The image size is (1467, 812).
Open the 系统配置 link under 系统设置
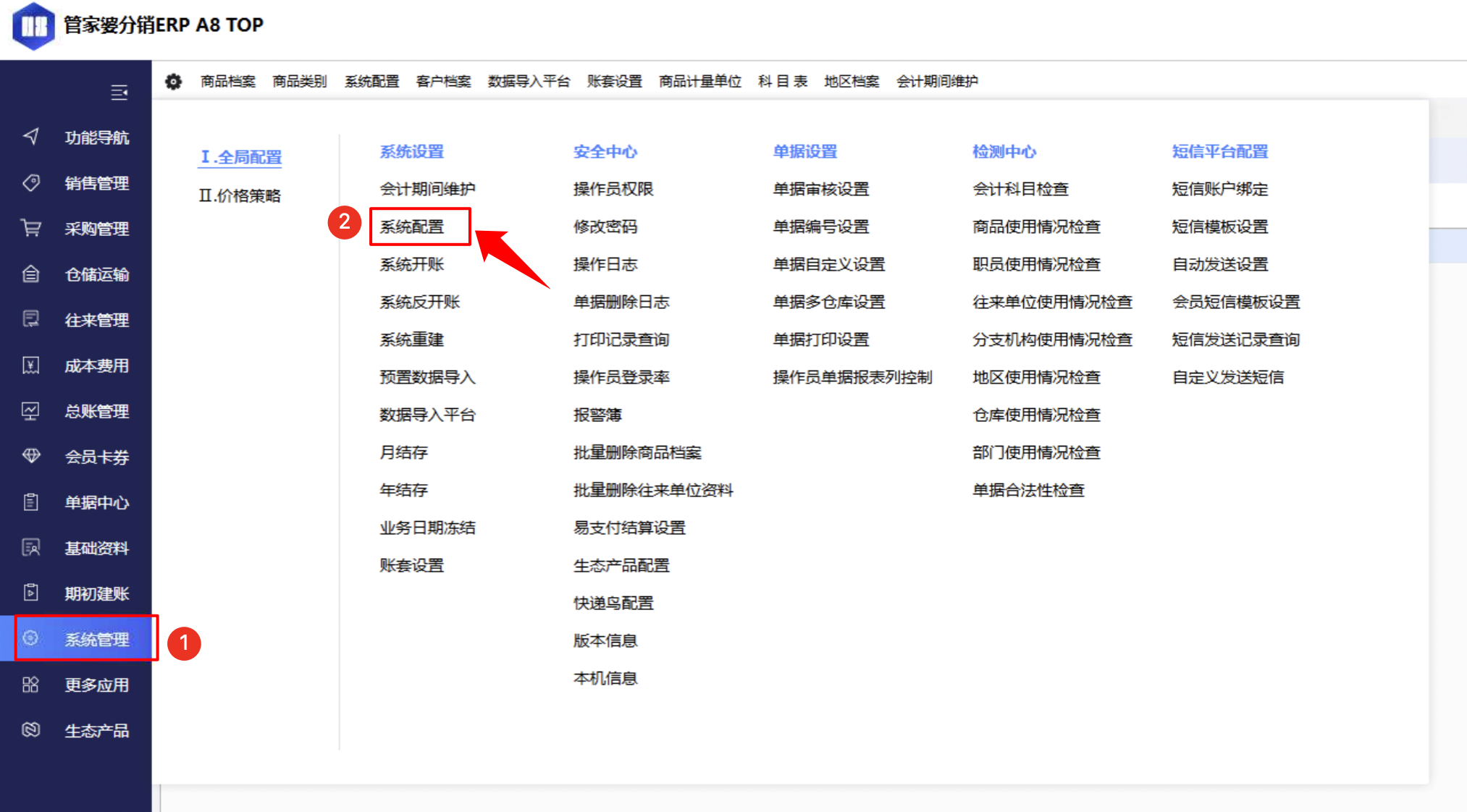tap(412, 227)
